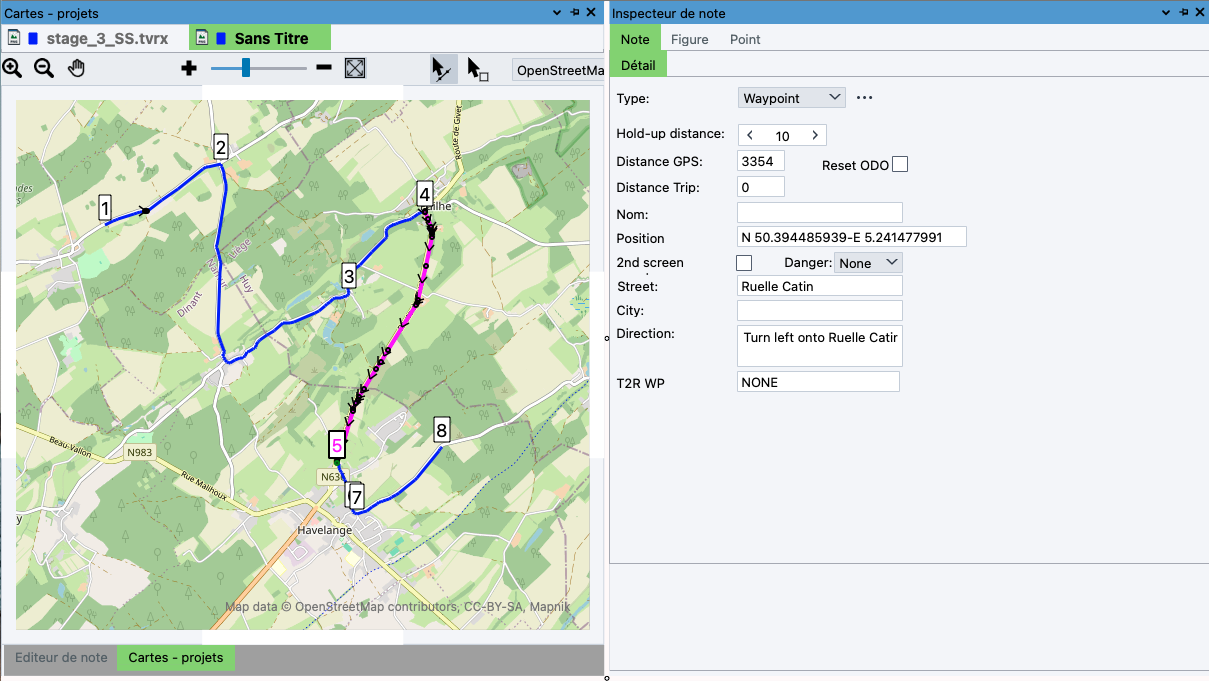The width and height of the screenshot is (1209, 681).
Task: Open the OpenStreetMap map source dropdown
Action: 560,70
